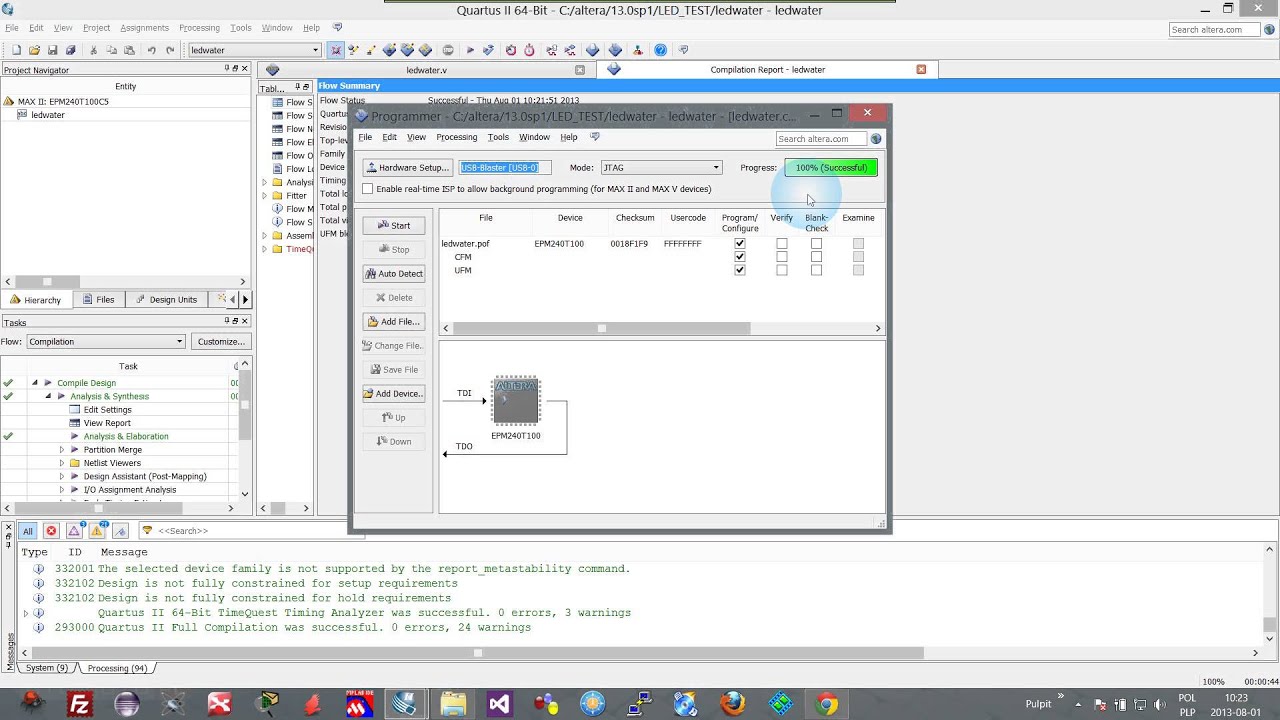Enable Verify checkbox for CFM
1280x720 pixels.
pos(782,257)
